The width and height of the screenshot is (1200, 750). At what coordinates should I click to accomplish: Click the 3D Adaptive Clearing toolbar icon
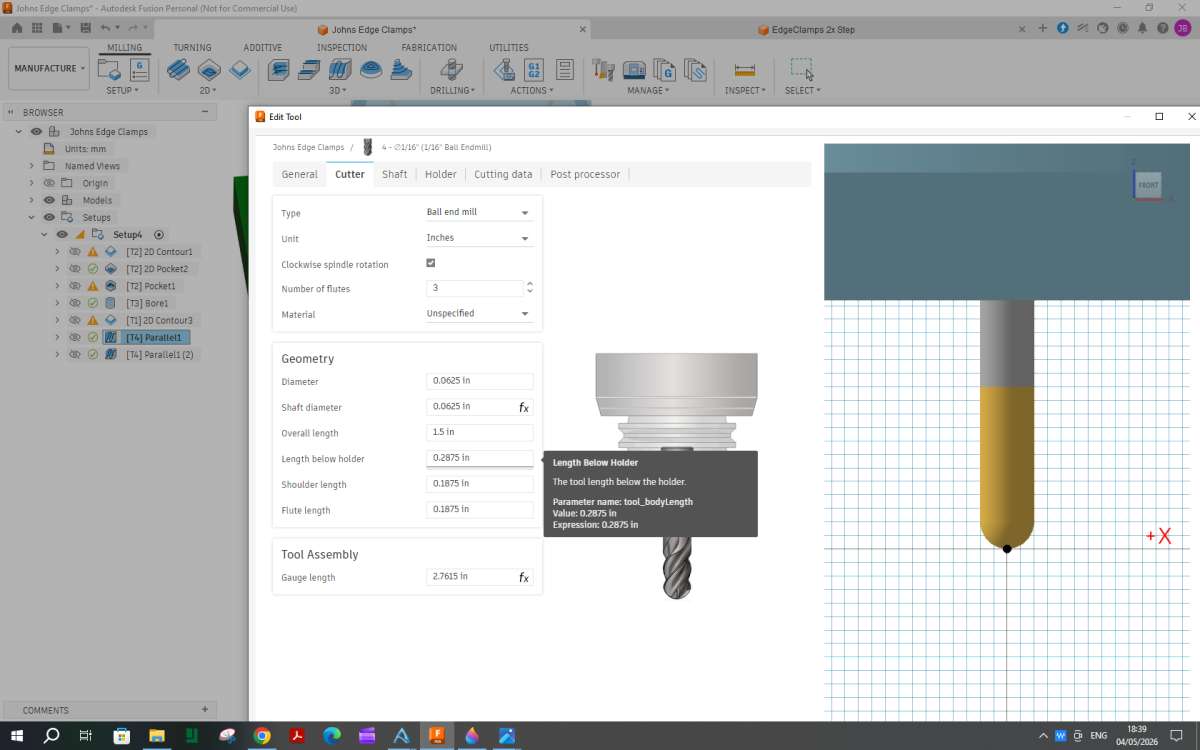coord(279,70)
